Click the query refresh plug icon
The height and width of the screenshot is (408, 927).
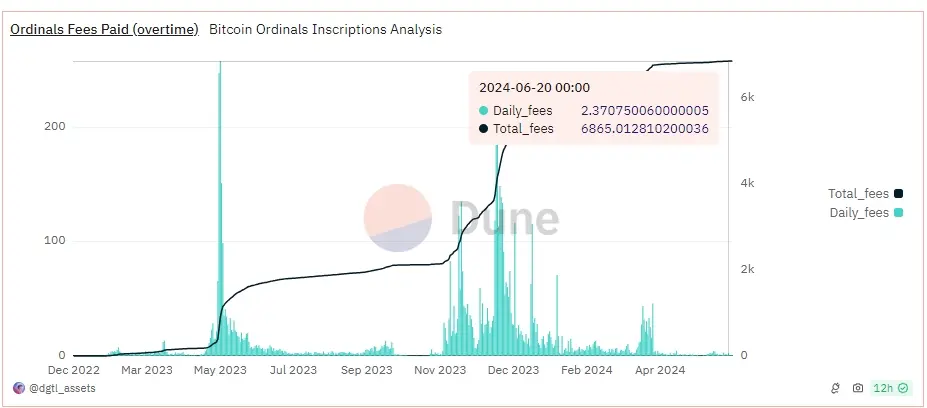[x=835, y=388]
